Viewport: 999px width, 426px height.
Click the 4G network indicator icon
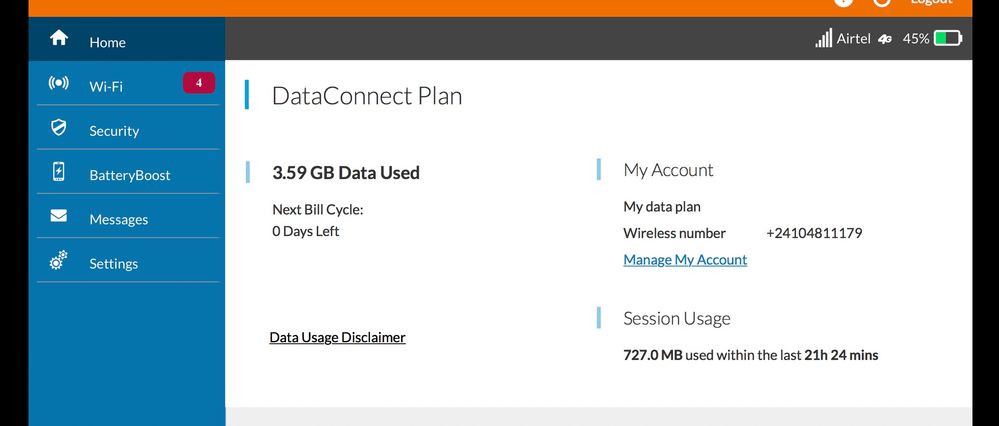pyautogui.click(x=885, y=40)
